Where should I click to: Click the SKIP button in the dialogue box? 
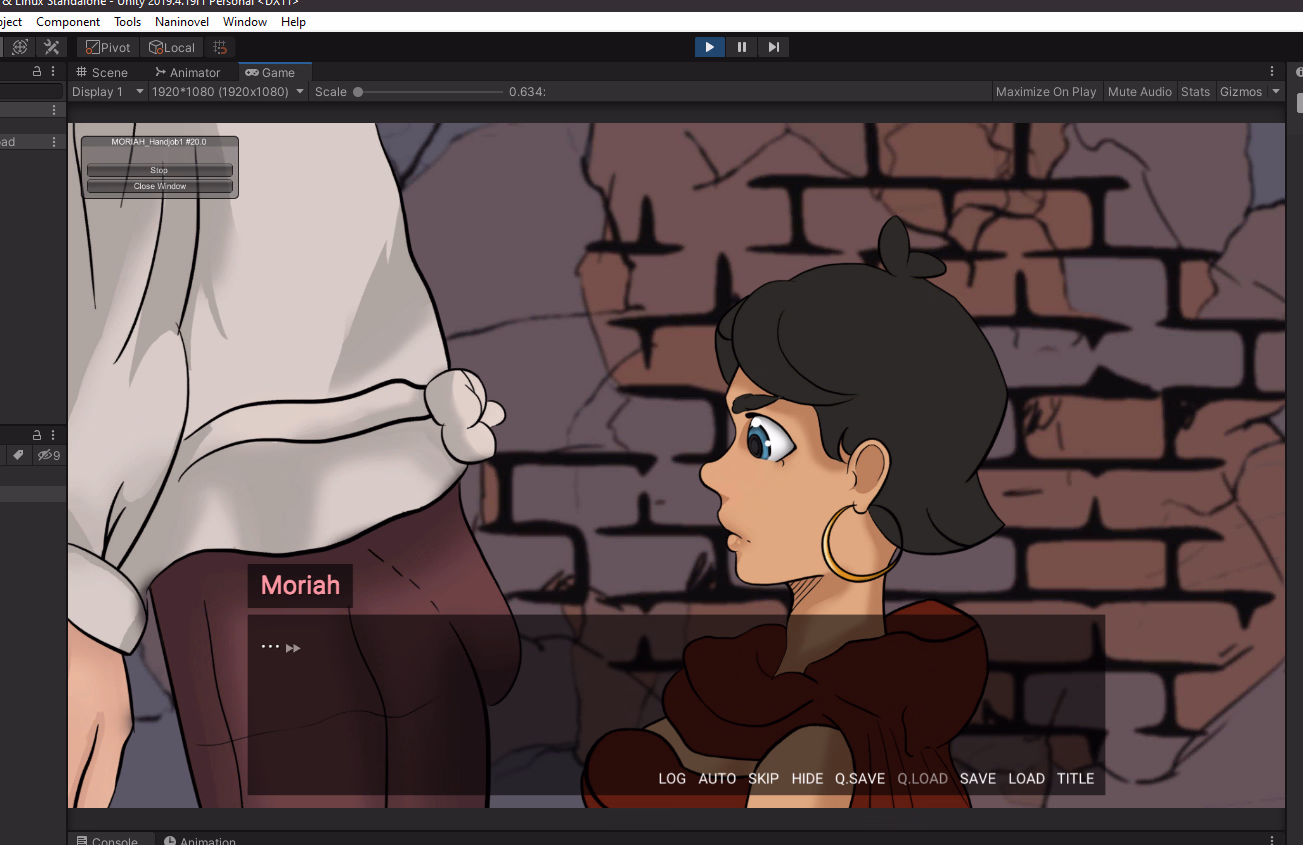(x=763, y=778)
